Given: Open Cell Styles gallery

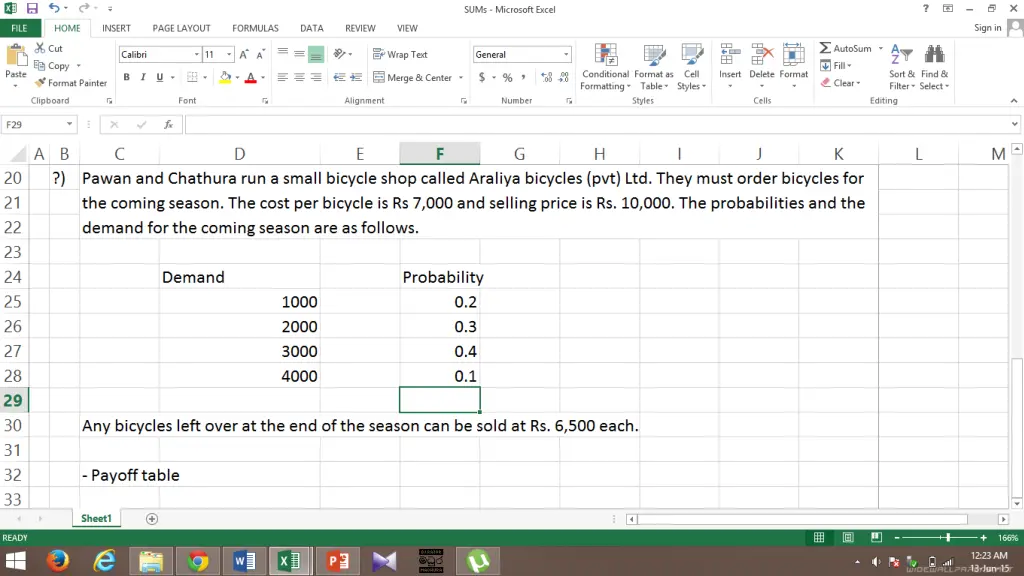Looking at the screenshot, I should [x=692, y=67].
